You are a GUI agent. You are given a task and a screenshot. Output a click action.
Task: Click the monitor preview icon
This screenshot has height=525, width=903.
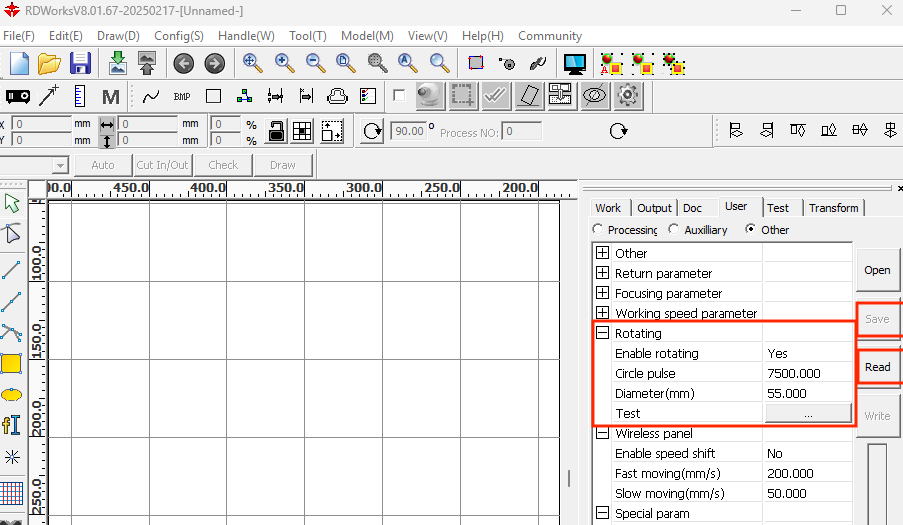(x=575, y=64)
